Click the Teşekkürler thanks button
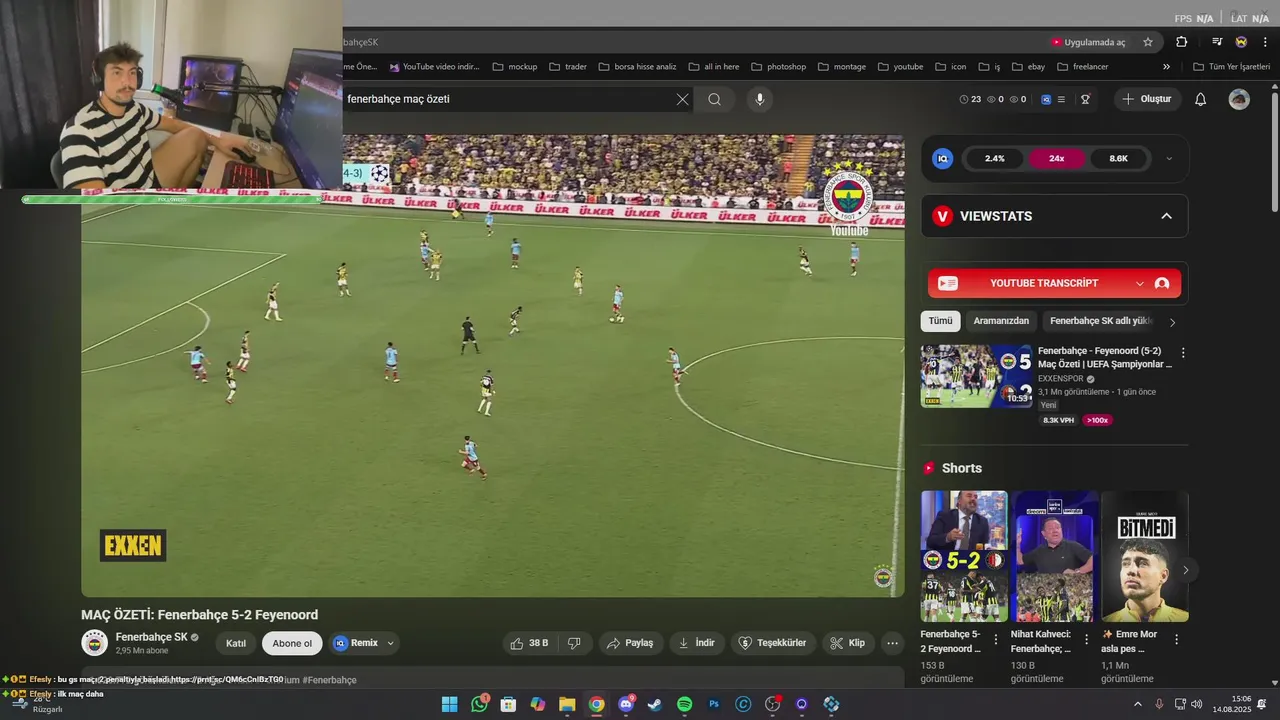This screenshot has height=720, width=1280. point(772,643)
